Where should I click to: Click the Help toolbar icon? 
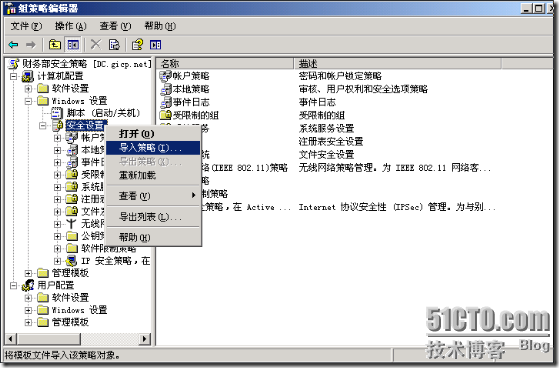137,45
